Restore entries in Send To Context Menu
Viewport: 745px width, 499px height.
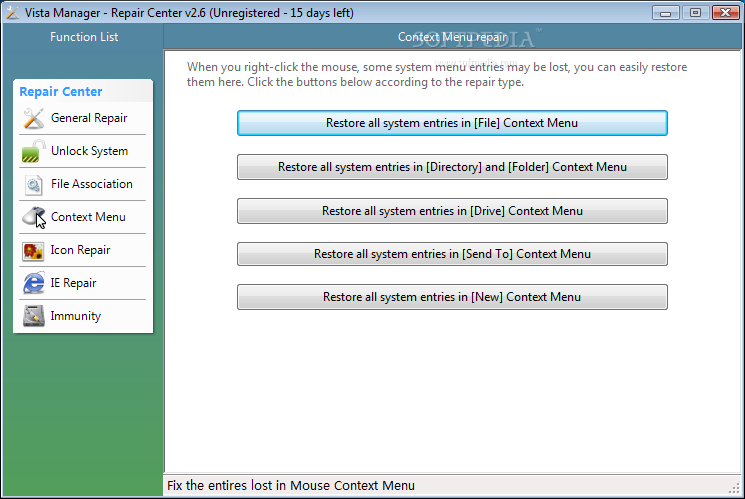click(452, 254)
